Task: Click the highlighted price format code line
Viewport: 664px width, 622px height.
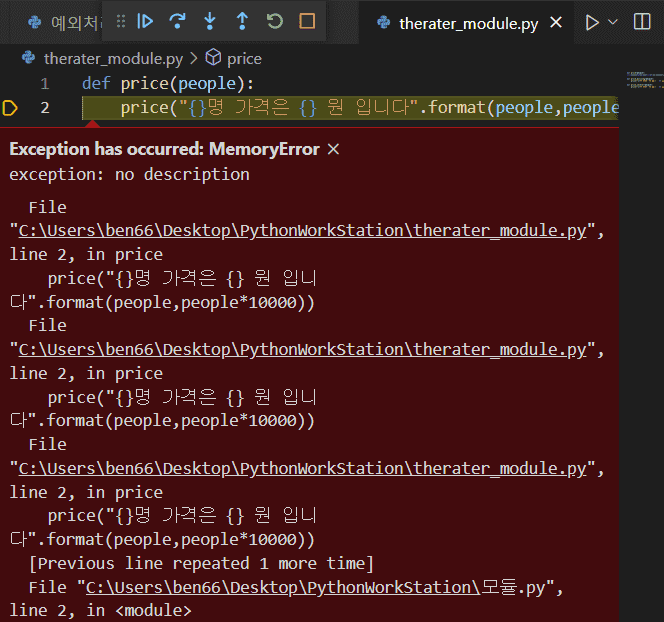Action: point(350,108)
